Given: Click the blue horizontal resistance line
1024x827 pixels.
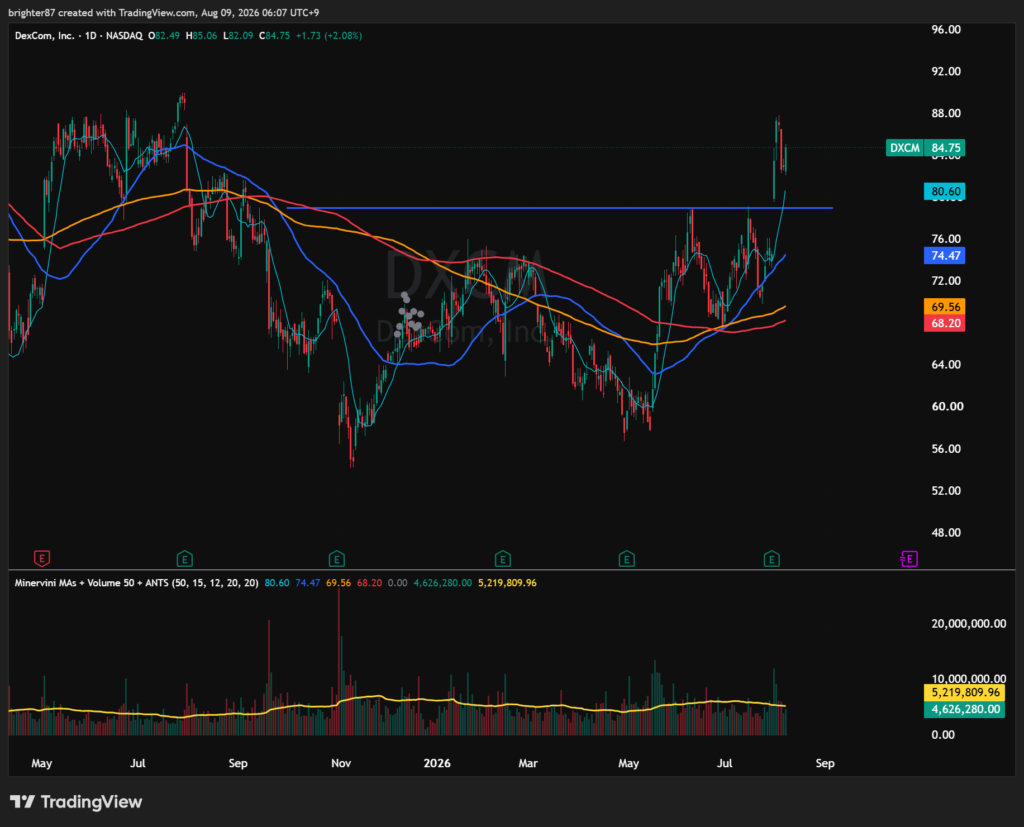Looking at the screenshot, I should (x=560, y=208).
